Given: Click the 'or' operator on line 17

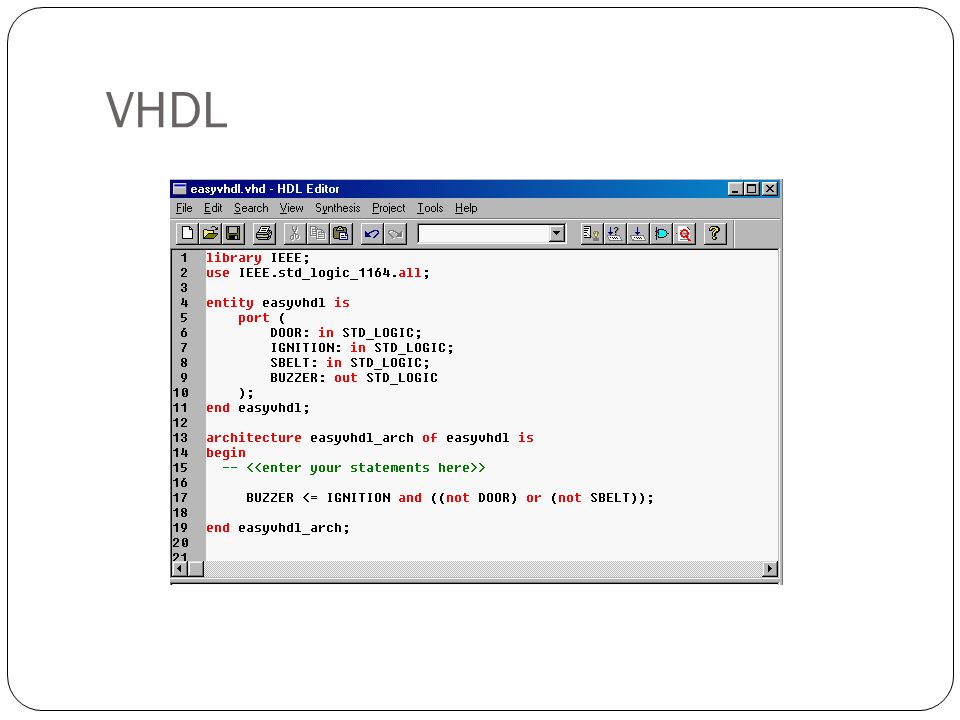Looking at the screenshot, I should (534, 498).
